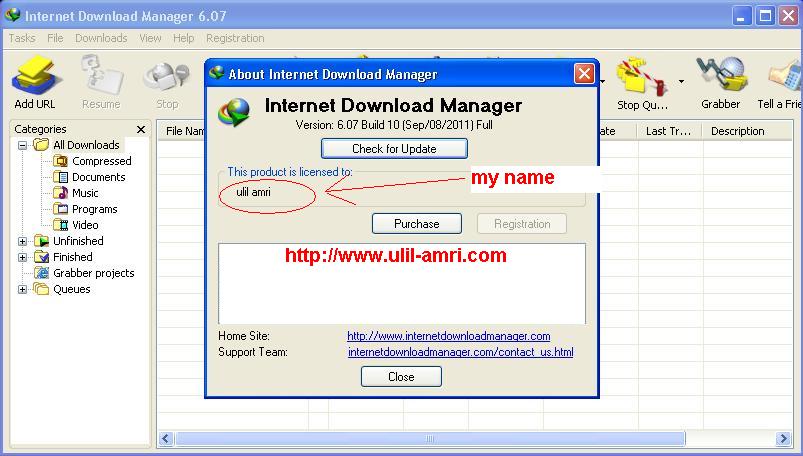Expand the Queues tree node

click(23, 289)
